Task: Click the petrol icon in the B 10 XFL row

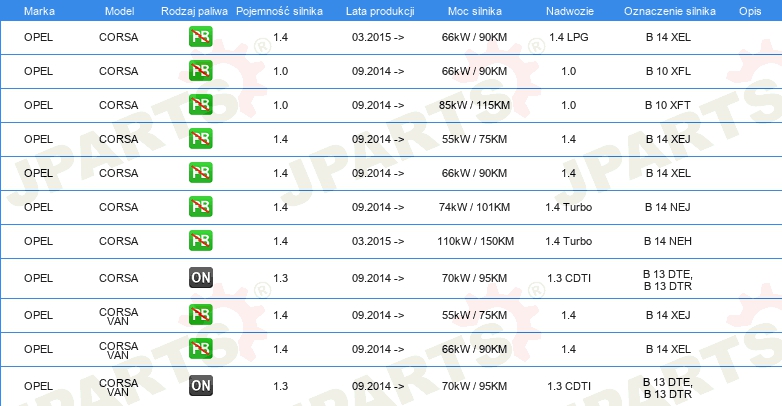Action: [x=200, y=71]
